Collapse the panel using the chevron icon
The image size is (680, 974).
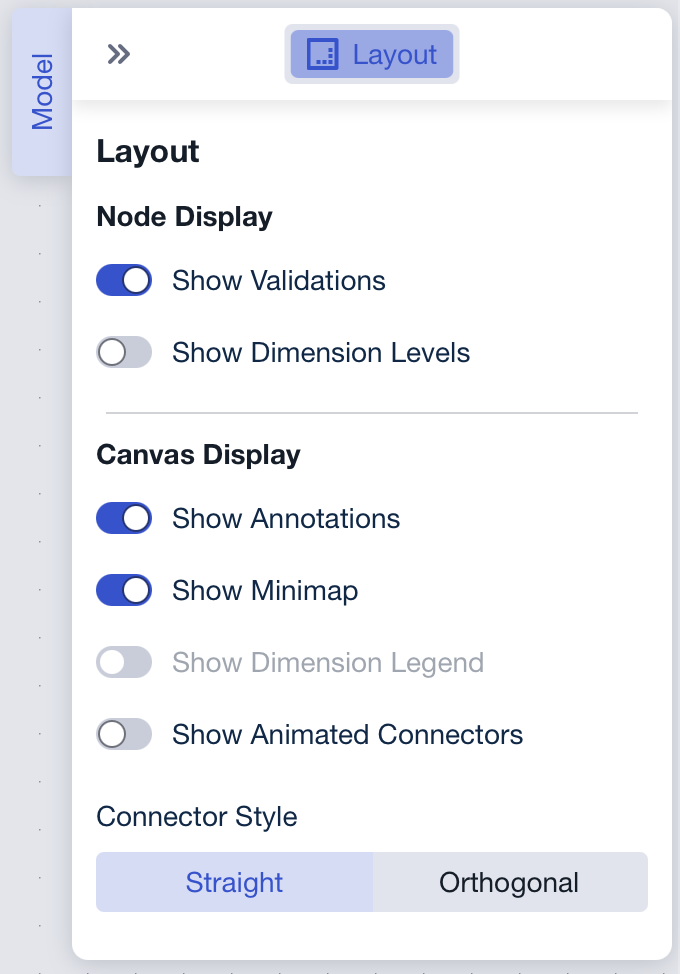tap(118, 54)
